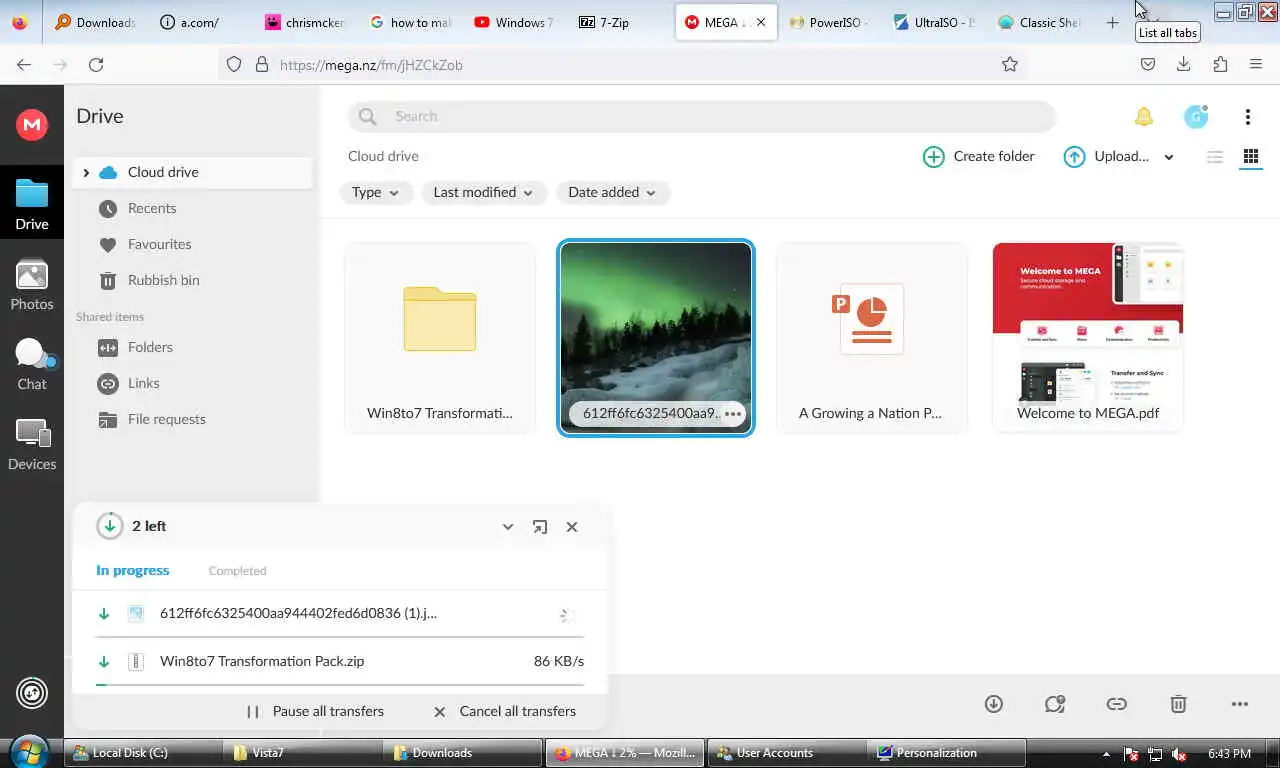This screenshot has width=1280, height=768.
Task: Click the MEGA logo icon in sidebar
Action: point(32,124)
